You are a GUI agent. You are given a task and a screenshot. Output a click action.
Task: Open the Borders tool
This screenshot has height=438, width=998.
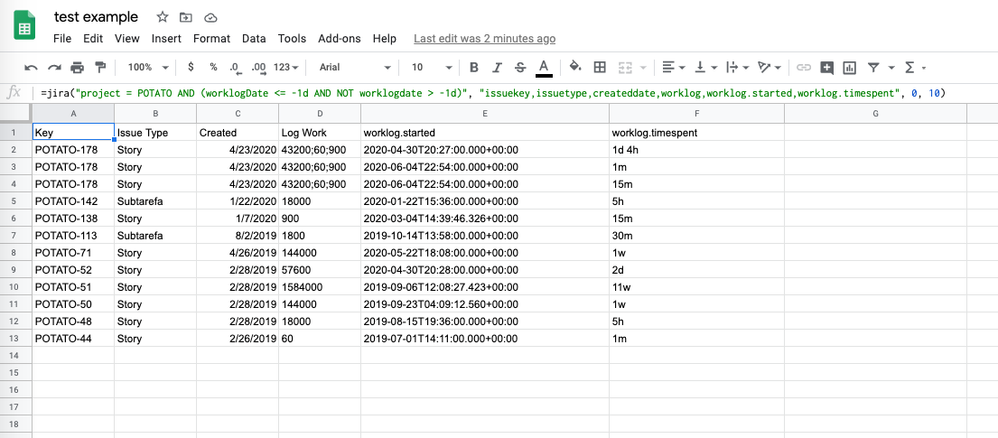[599, 67]
